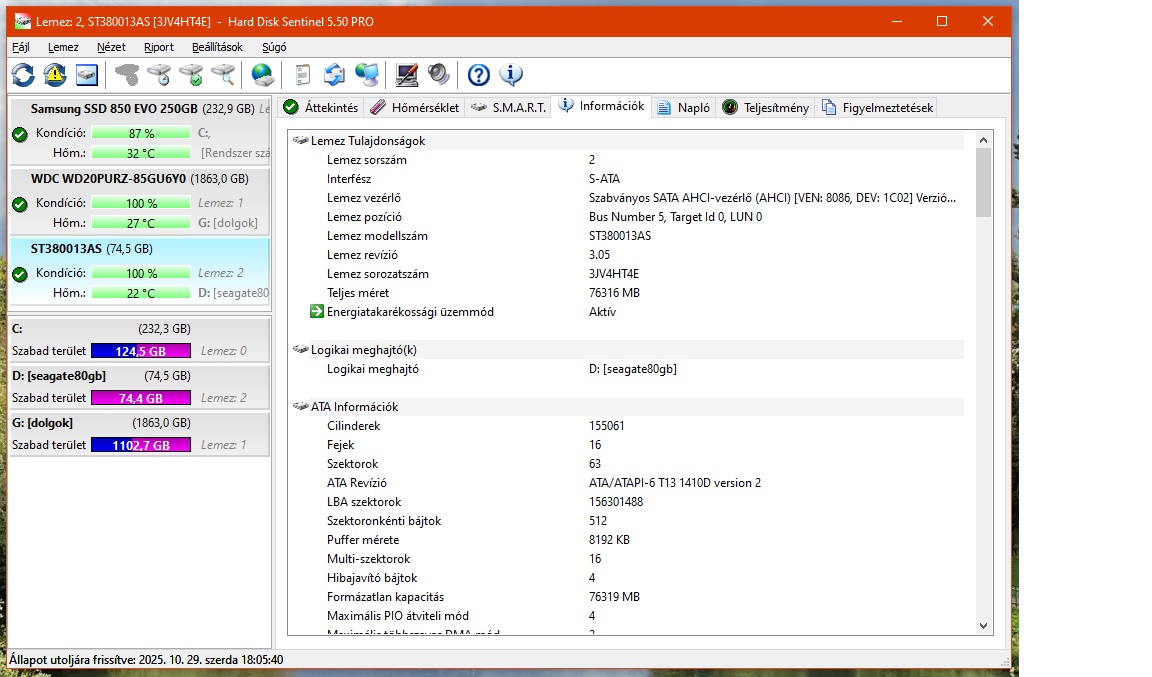The height and width of the screenshot is (677, 1152).
Task: Open help via blue question mark icon
Action: (x=479, y=75)
